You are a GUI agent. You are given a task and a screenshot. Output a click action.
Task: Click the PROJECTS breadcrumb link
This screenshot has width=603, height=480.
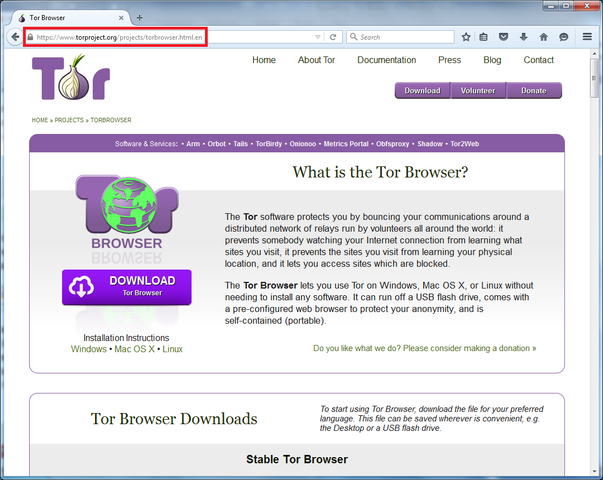pos(69,120)
